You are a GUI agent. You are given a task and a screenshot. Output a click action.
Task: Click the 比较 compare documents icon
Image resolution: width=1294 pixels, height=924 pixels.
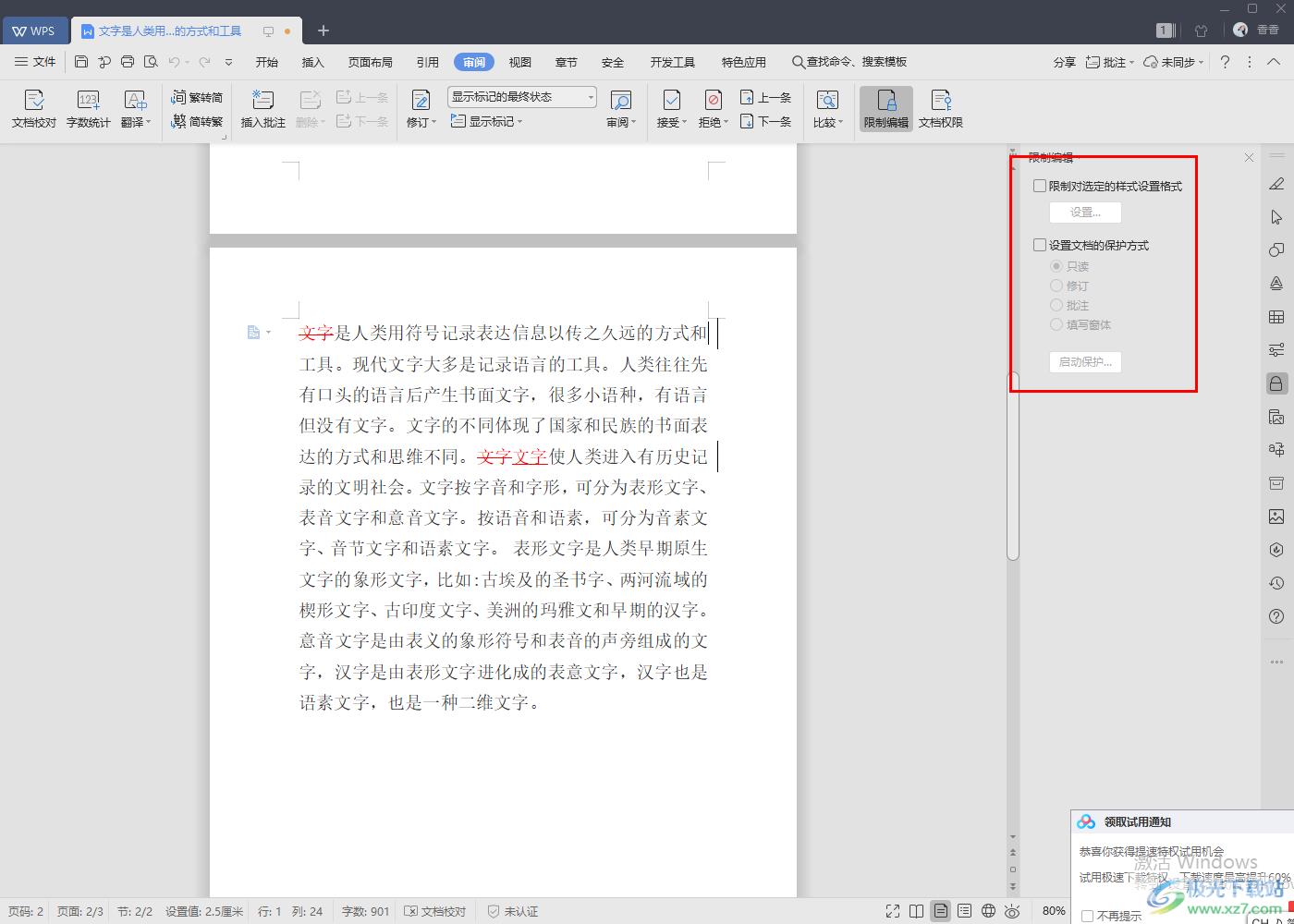pyautogui.click(x=827, y=100)
